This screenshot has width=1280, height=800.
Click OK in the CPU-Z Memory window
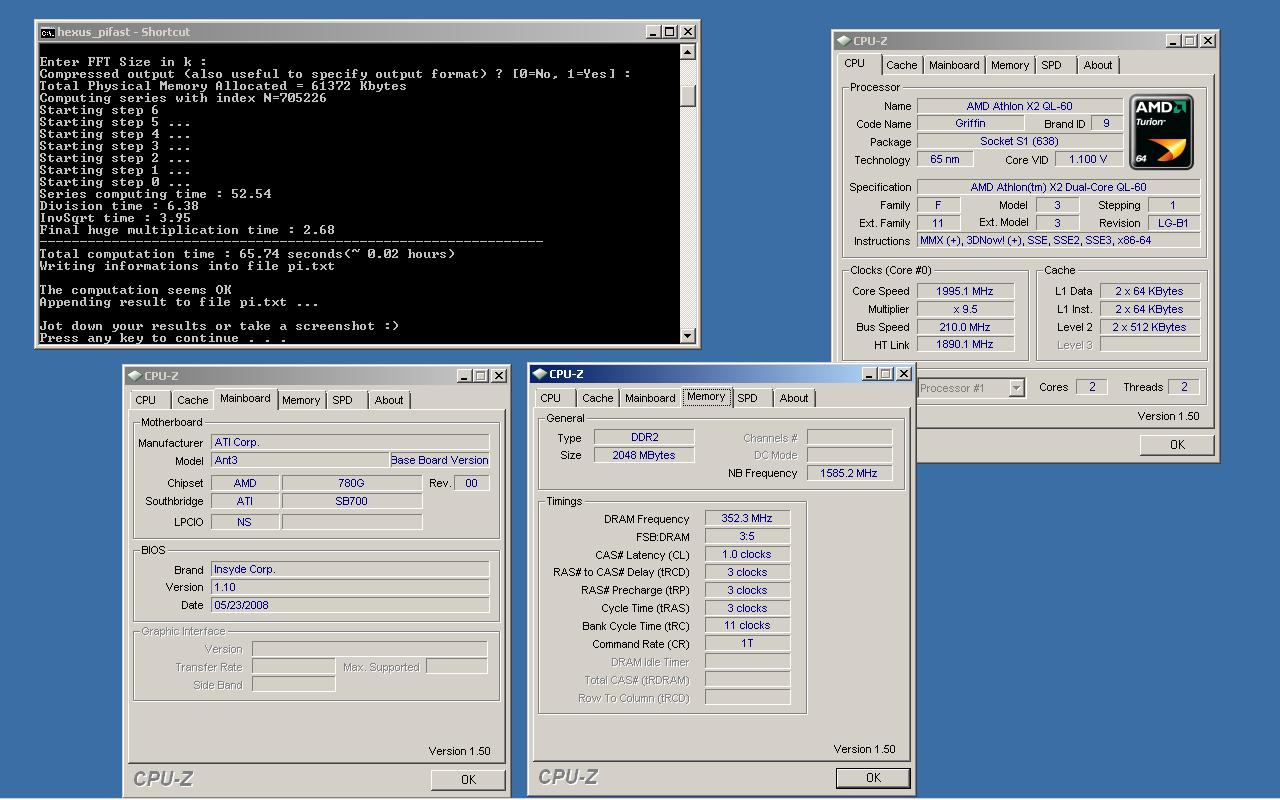coord(873,777)
